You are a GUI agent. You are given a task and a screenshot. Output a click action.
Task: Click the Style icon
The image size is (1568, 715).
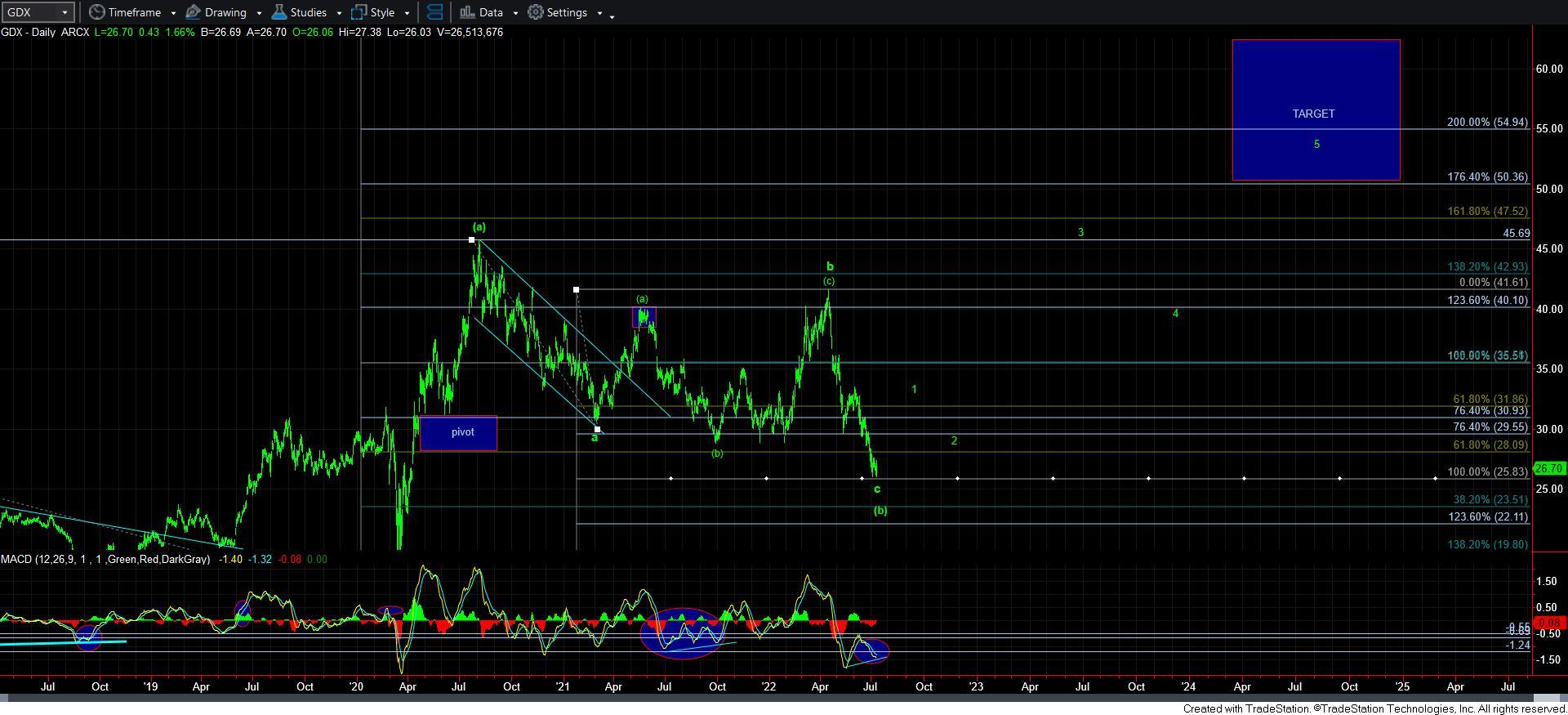tap(359, 12)
